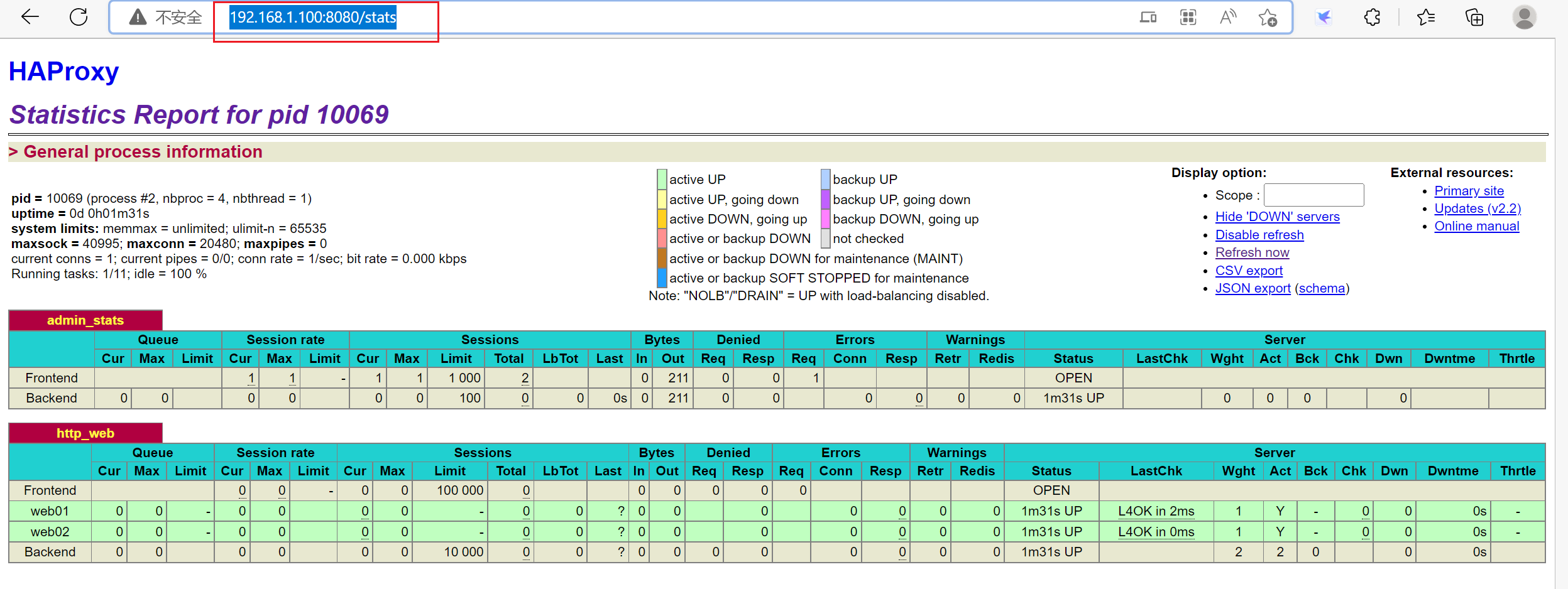Image resolution: width=1568 pixels, height=589 pixels.
Task: Open the HAProxy title link
Action: pyautogui.click(x=63, y=72)
